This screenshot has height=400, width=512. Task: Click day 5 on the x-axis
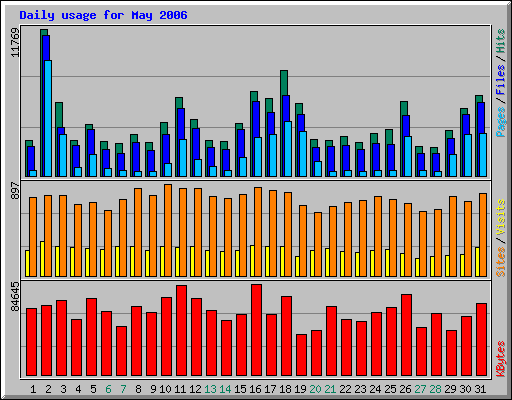(x=93, y=389)
